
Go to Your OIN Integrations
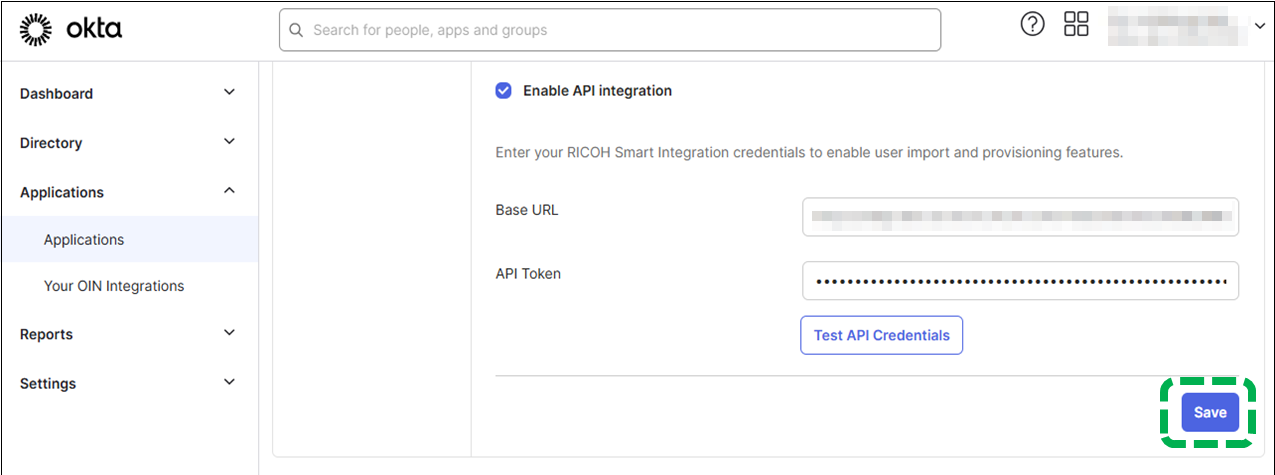tap(114, 286)
